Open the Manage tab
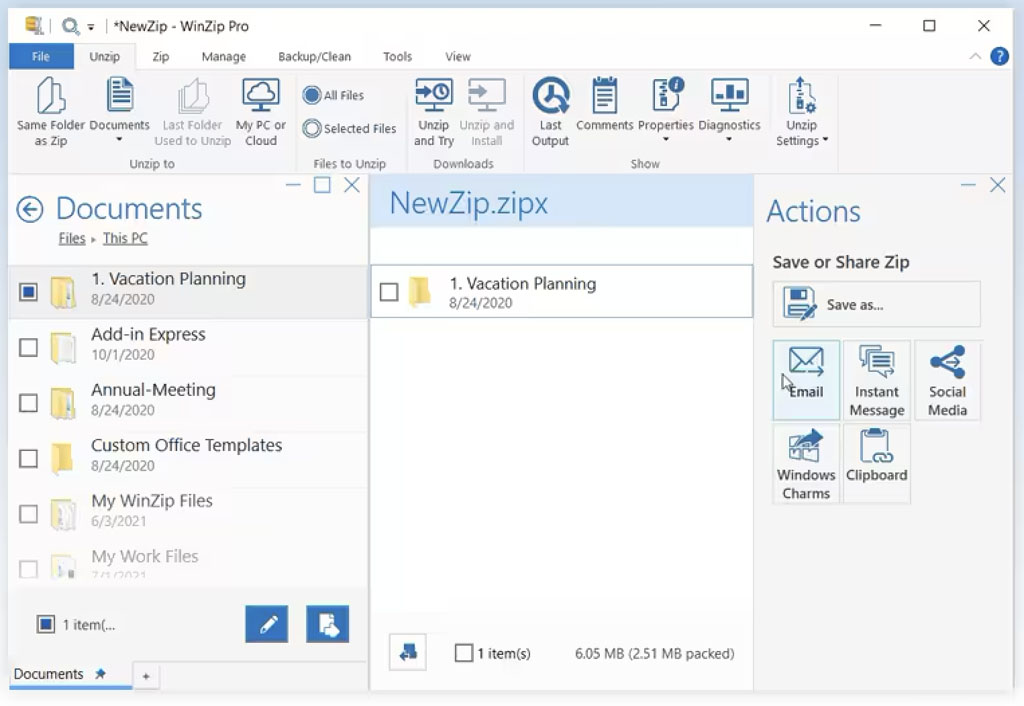 [223, 57]
